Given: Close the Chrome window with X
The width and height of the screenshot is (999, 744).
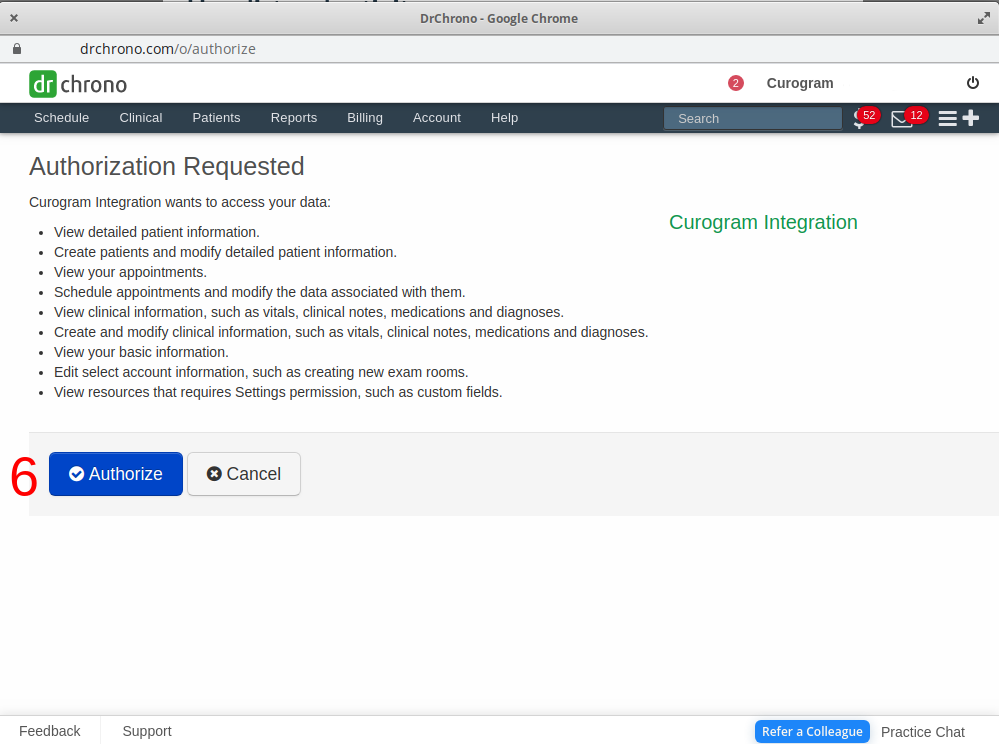Looking at the screenshot, I should point(14,18).
